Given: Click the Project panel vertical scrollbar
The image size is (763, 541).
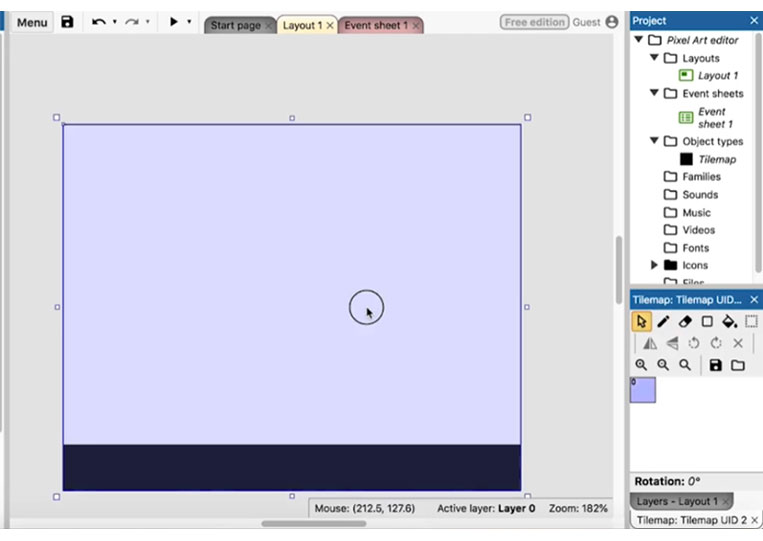Looking at the screenshot, I should pos(758,153).
